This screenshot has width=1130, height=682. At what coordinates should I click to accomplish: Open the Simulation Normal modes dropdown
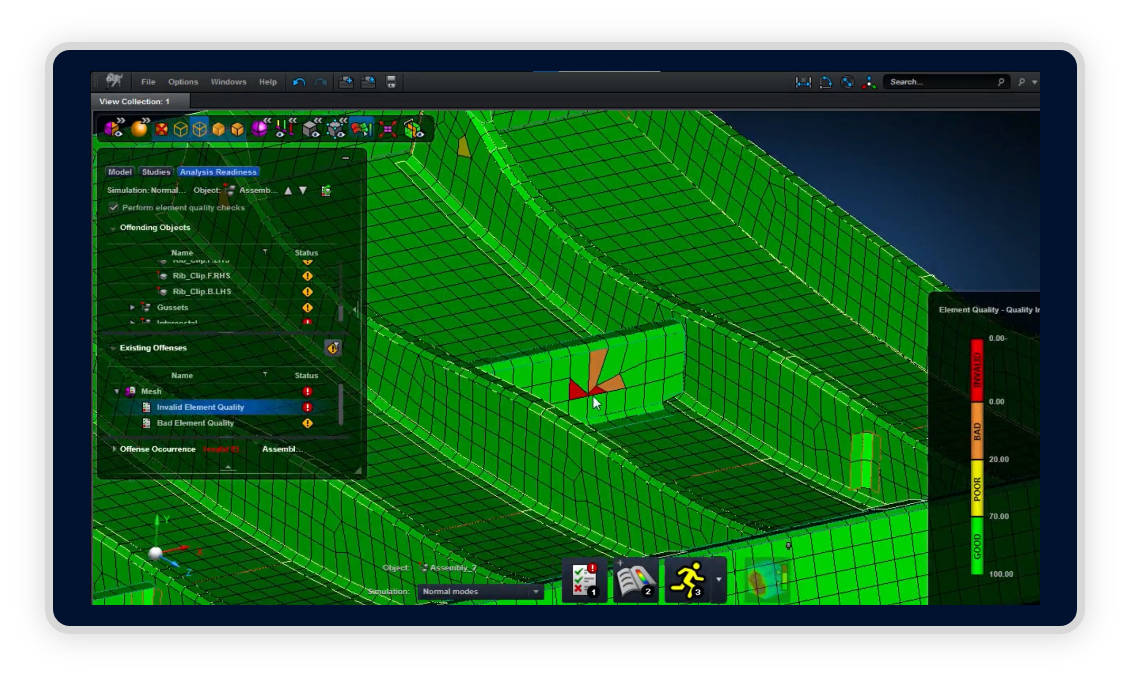[x=481, y=592]
